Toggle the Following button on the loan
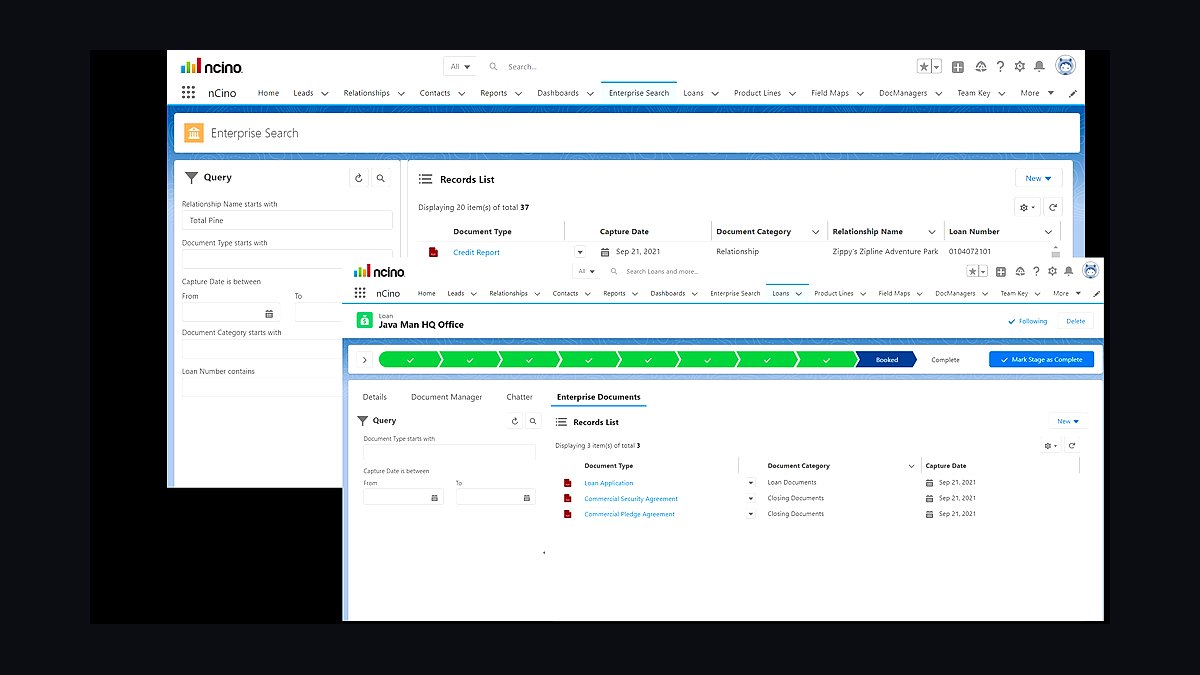1200x675 pixels. pyautogui.click(x=1028, y=321)
